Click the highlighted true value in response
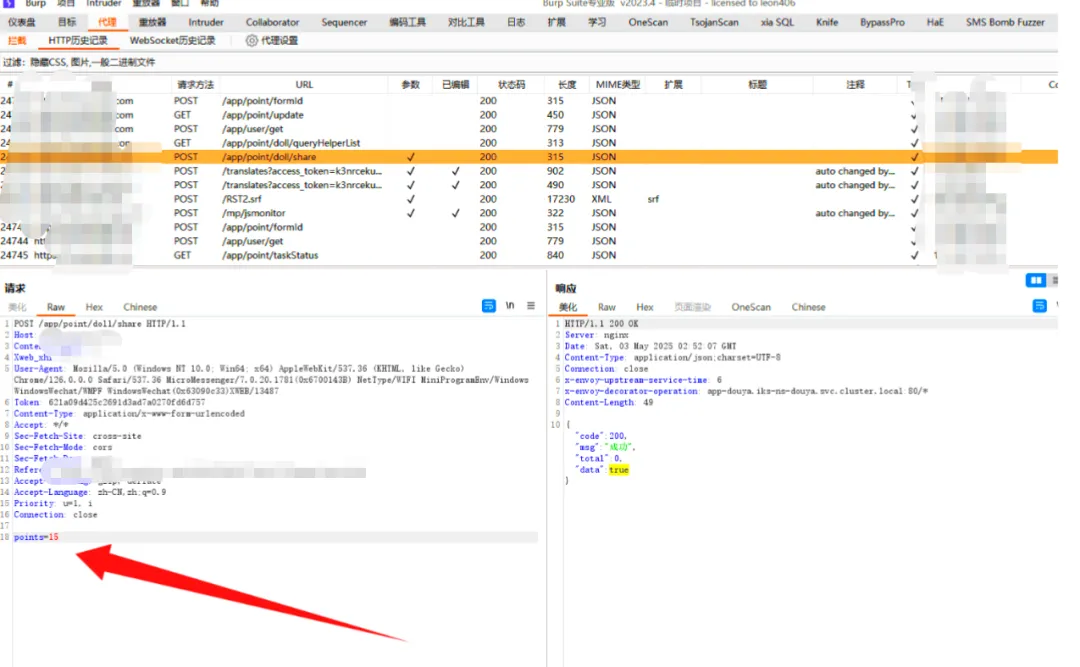 coord(619,470)
